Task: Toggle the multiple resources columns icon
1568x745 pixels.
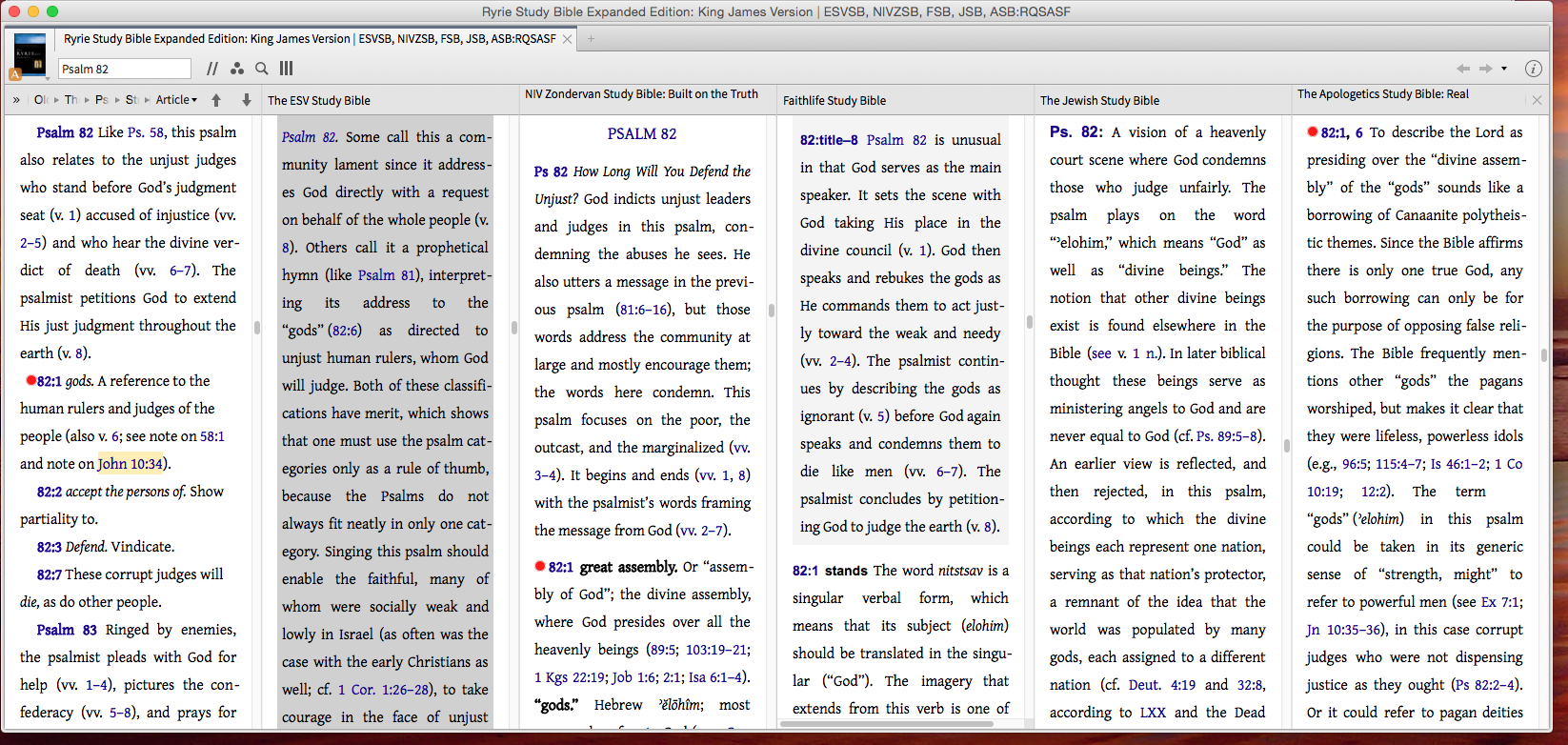Action: 287,69
